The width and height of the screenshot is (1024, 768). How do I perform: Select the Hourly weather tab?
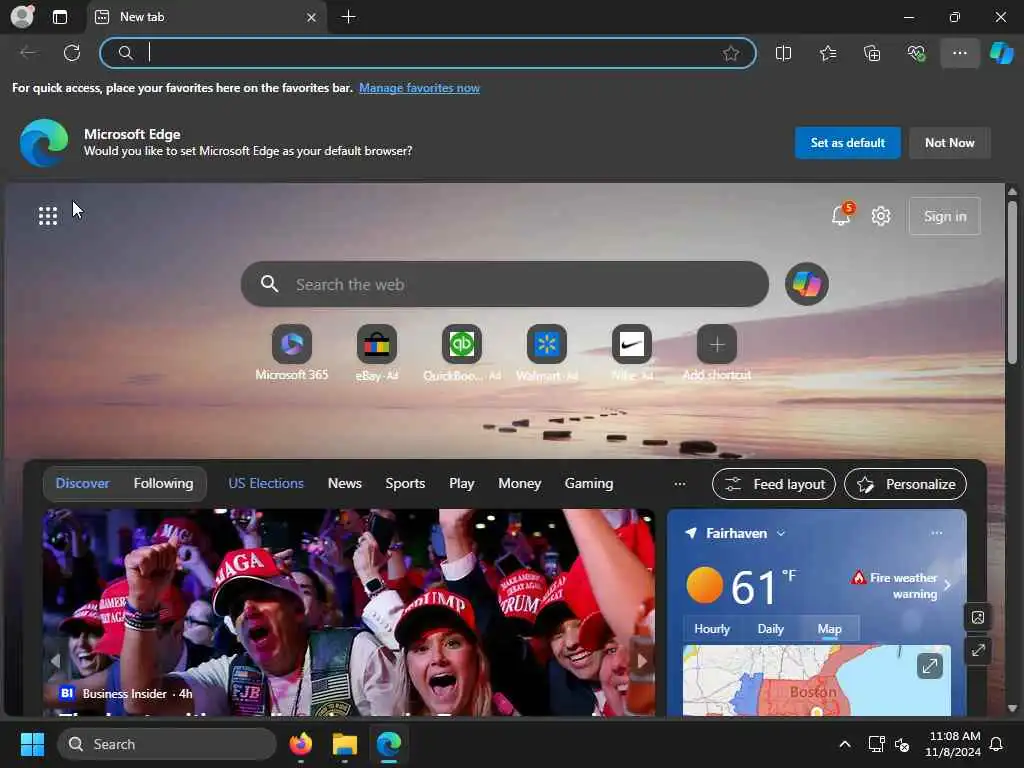coord(712,629)
